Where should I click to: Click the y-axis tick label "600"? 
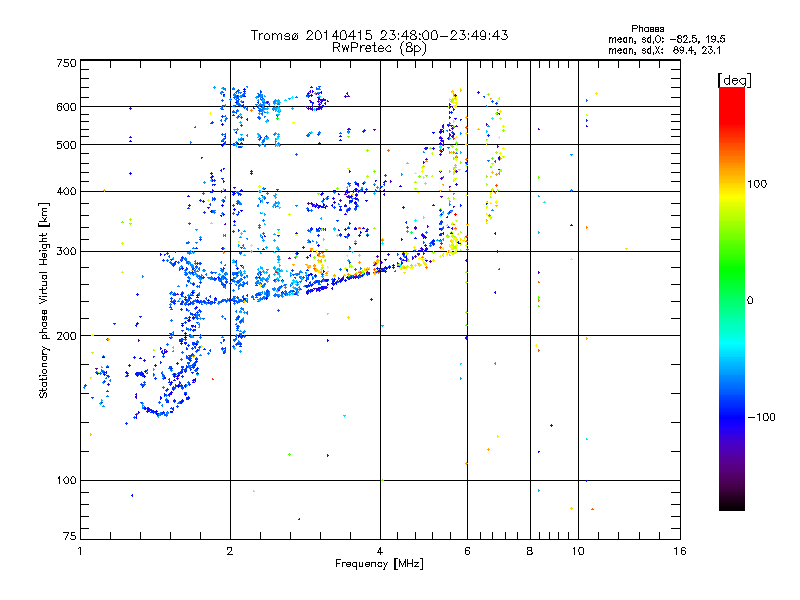[67, 107]
